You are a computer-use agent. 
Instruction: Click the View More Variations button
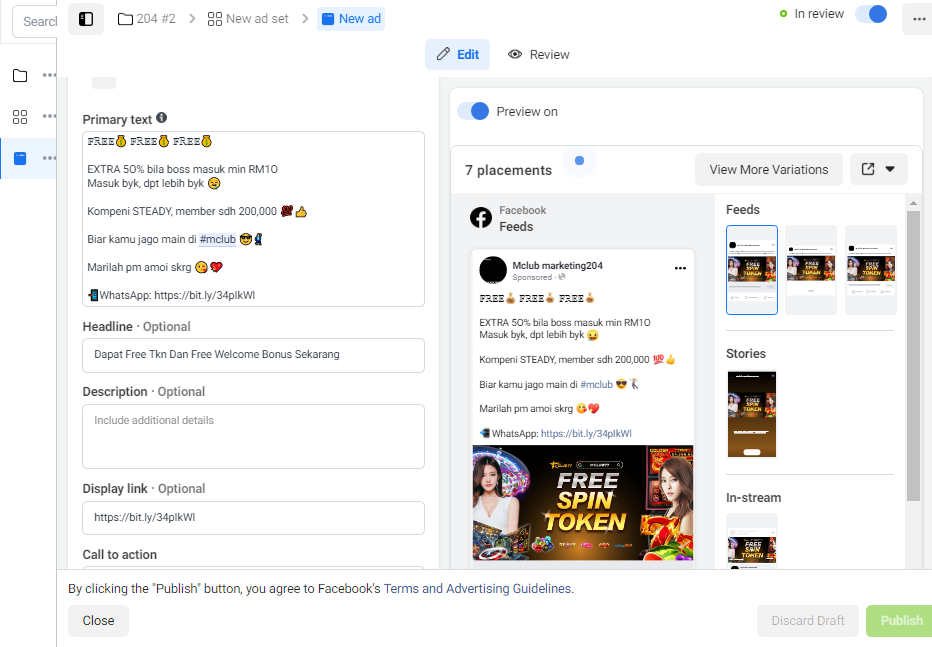pos(769,169)
